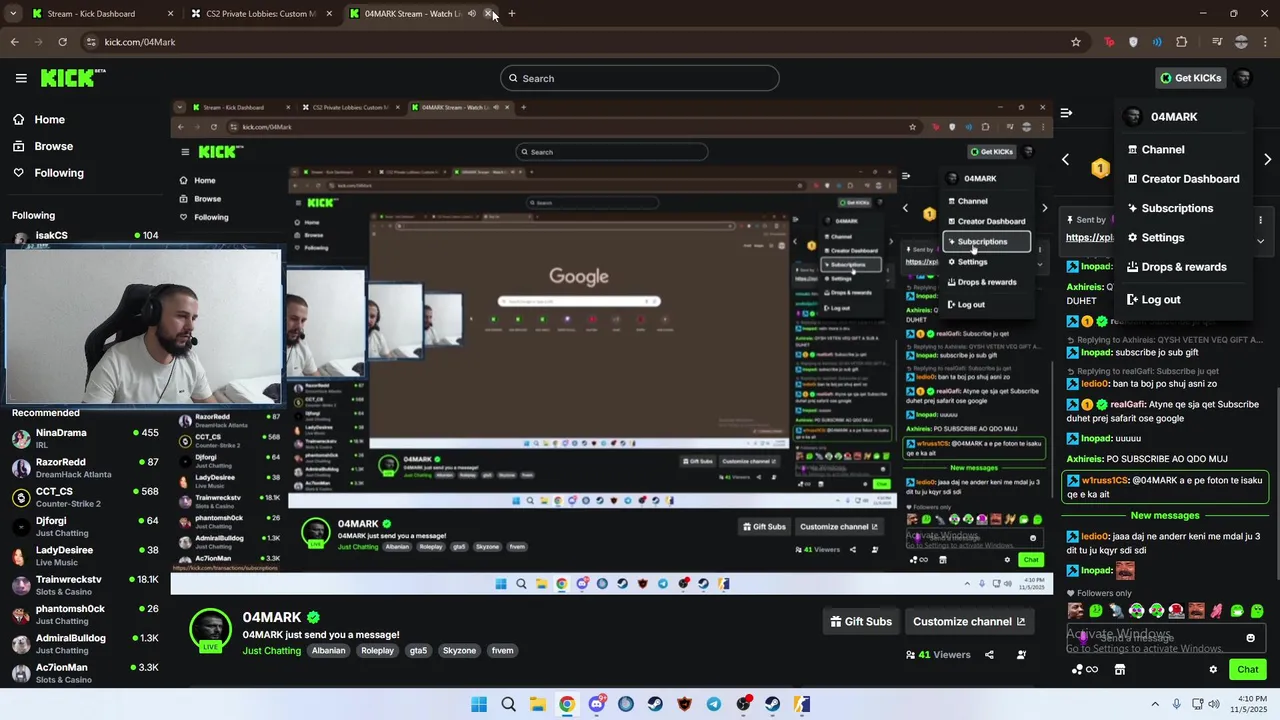1280x720 pixels.
Task: Open Telegram from the taskbar
Action: [714, 704]
